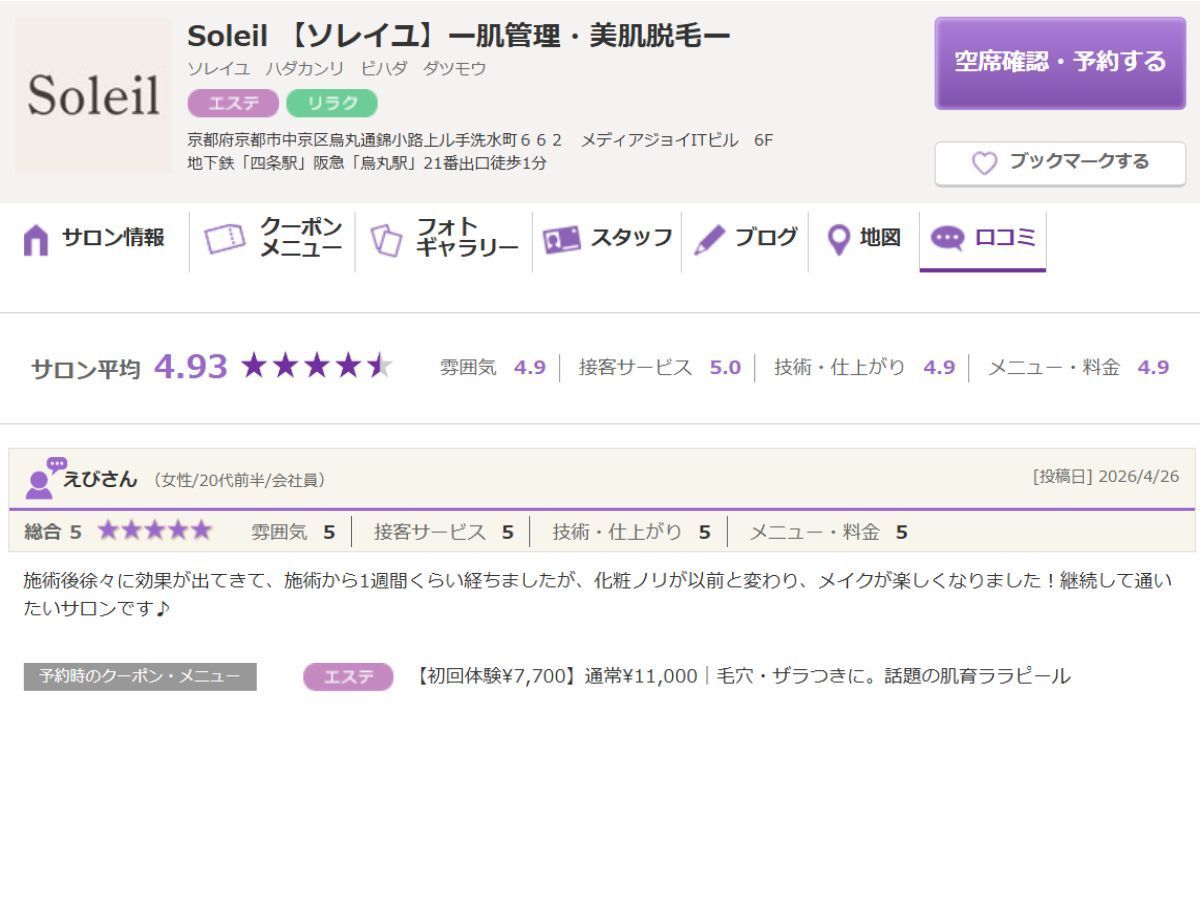
Task: Click 技術・仕上がり 4.9 average rating
Action: (x=865, y=367)
